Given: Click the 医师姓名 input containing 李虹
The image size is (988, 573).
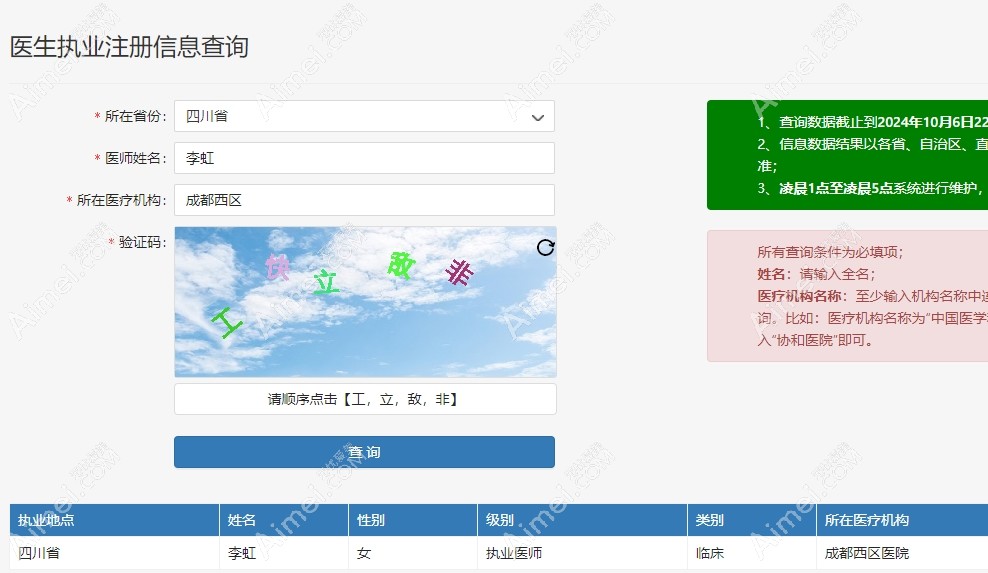Looking at the screenshot, I should [364, 158].
